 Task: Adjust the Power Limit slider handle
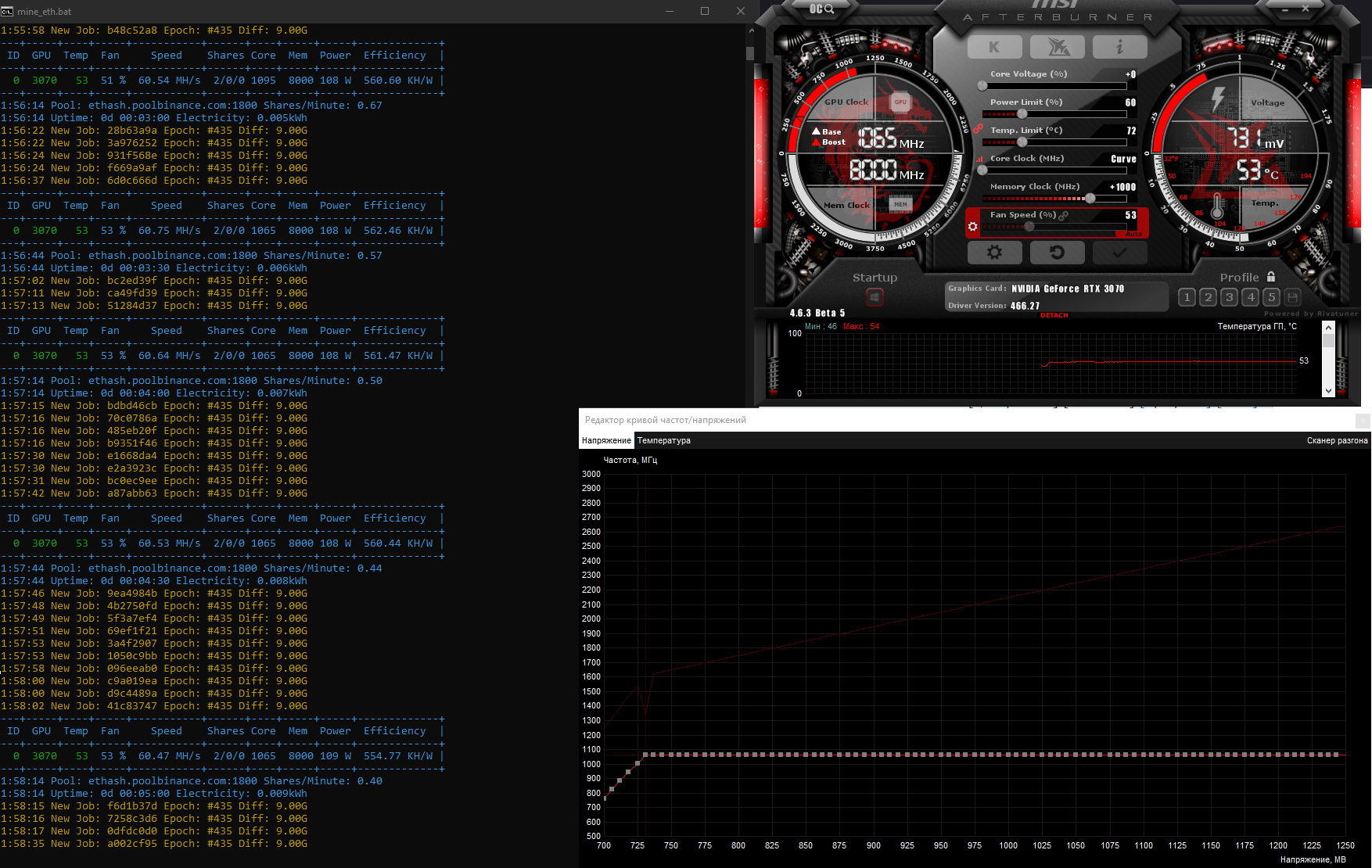[x=1022, y=114]
